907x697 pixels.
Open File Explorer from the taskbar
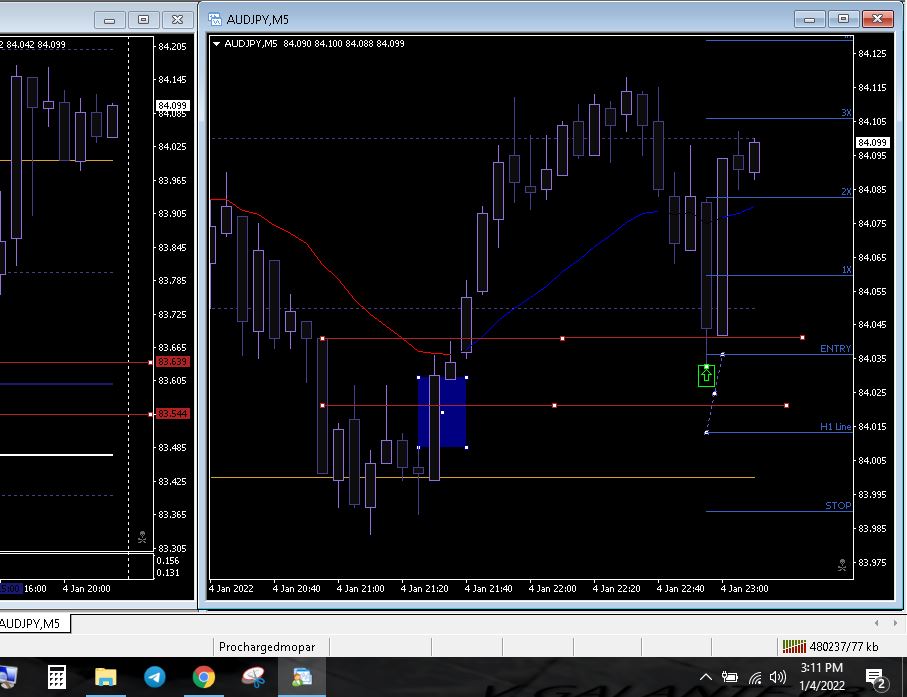tap(105, 678)
